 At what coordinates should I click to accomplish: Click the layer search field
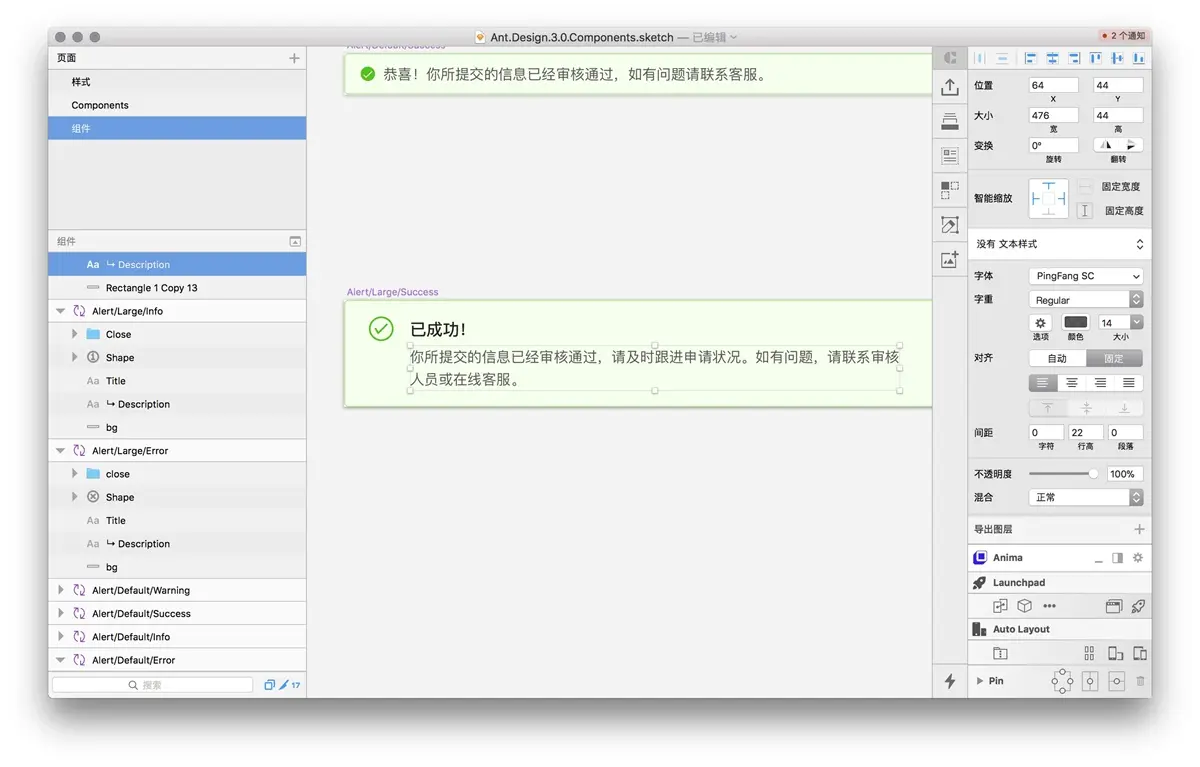(153, 685)
